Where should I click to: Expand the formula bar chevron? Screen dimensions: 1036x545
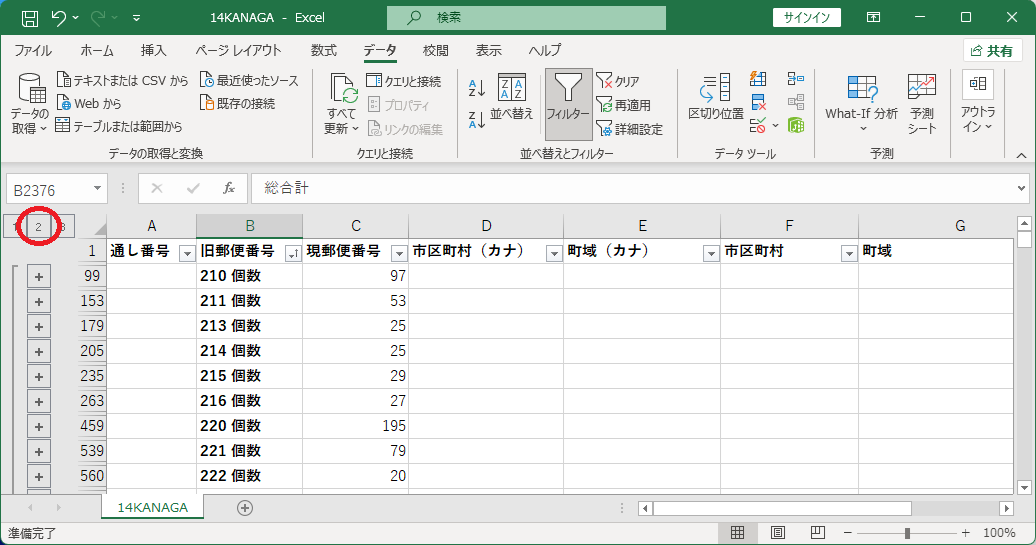pos(1021,189)
